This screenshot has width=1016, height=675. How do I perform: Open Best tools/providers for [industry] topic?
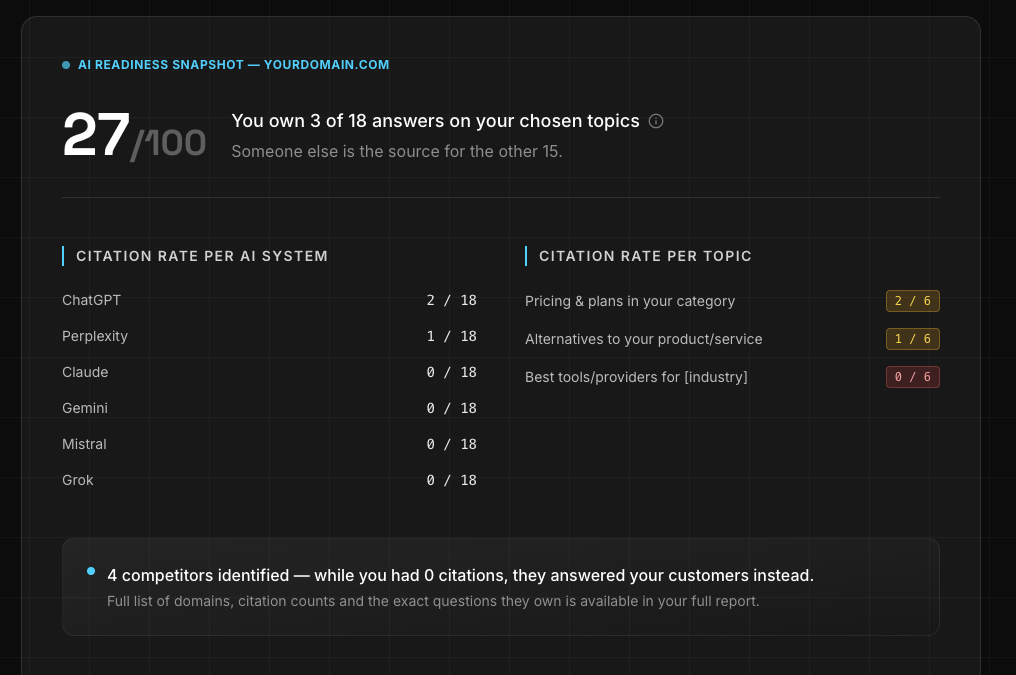pyautogui.click(x=636, y=377)
